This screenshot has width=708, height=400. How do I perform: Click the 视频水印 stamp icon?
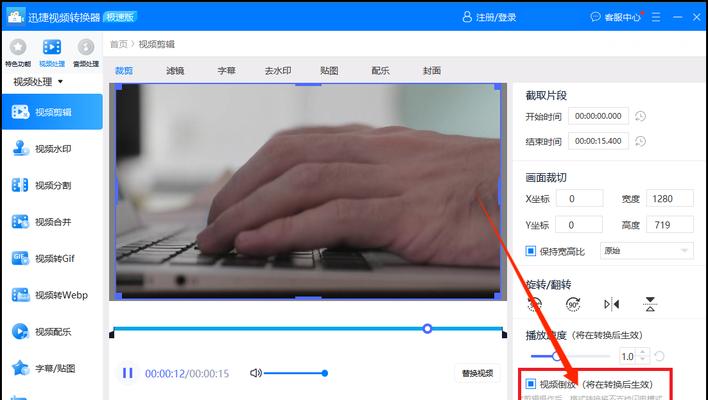click(x=20, y=148)
